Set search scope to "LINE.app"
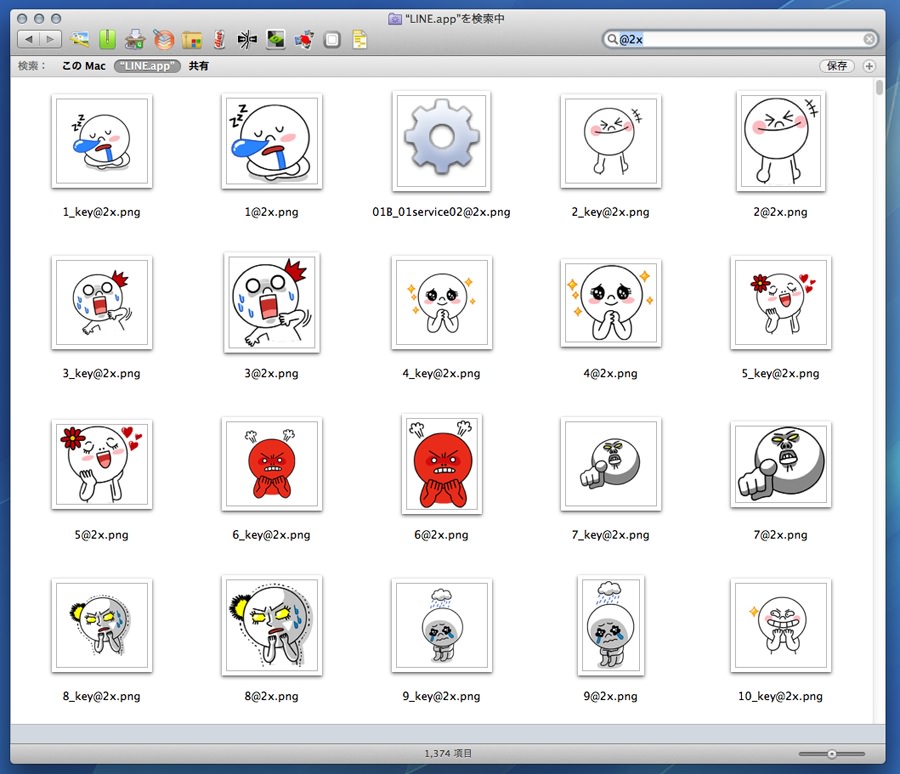900x774 pixels. (148, 66)
